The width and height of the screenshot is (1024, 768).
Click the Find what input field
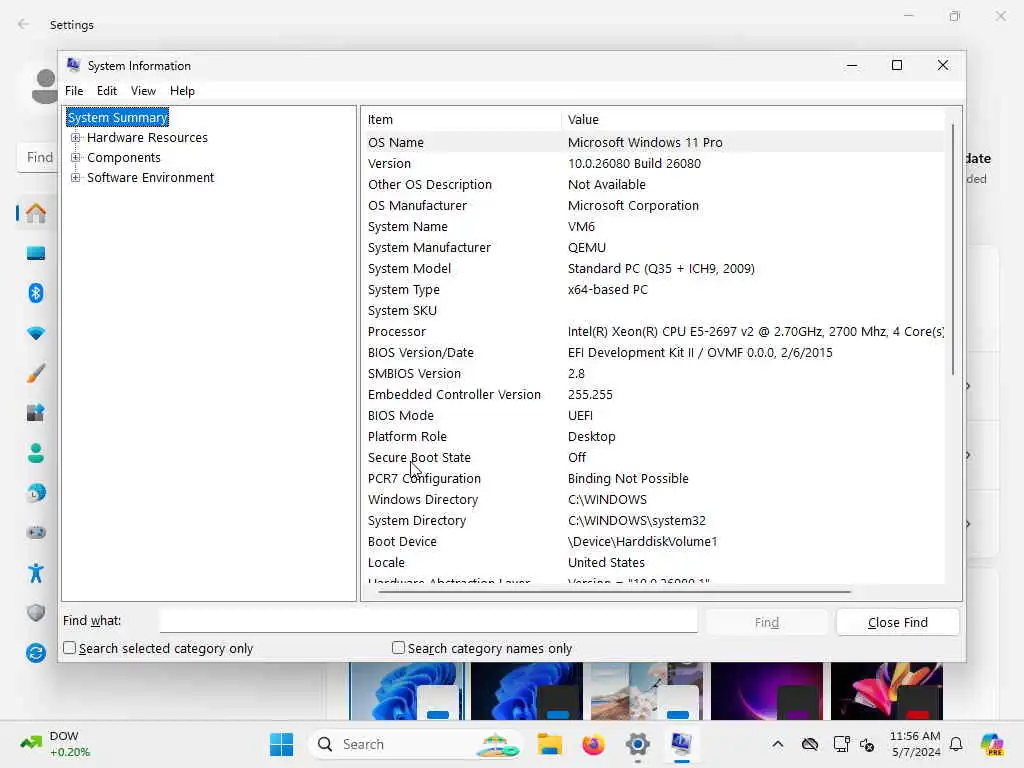pos(428,620)
